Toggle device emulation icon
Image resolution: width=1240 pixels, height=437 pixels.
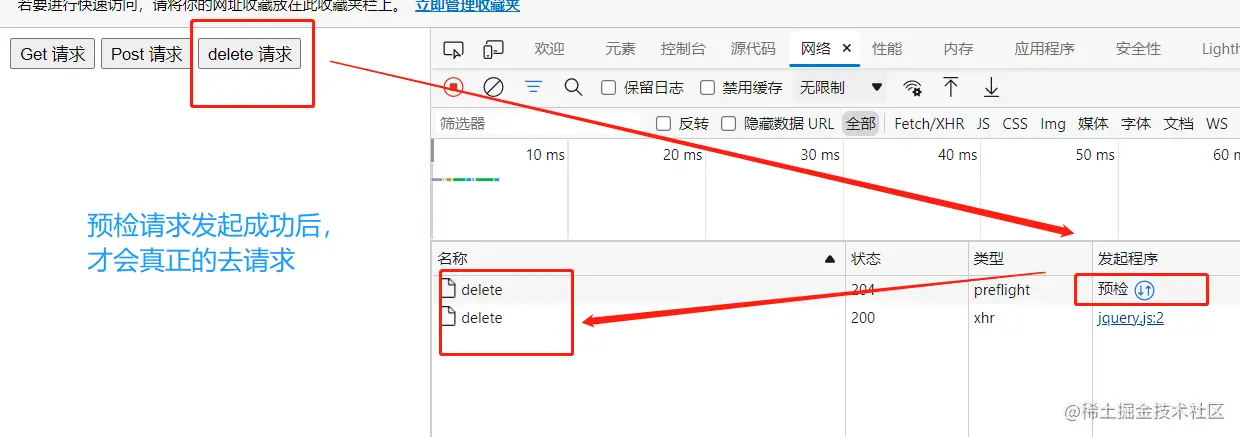493,49
